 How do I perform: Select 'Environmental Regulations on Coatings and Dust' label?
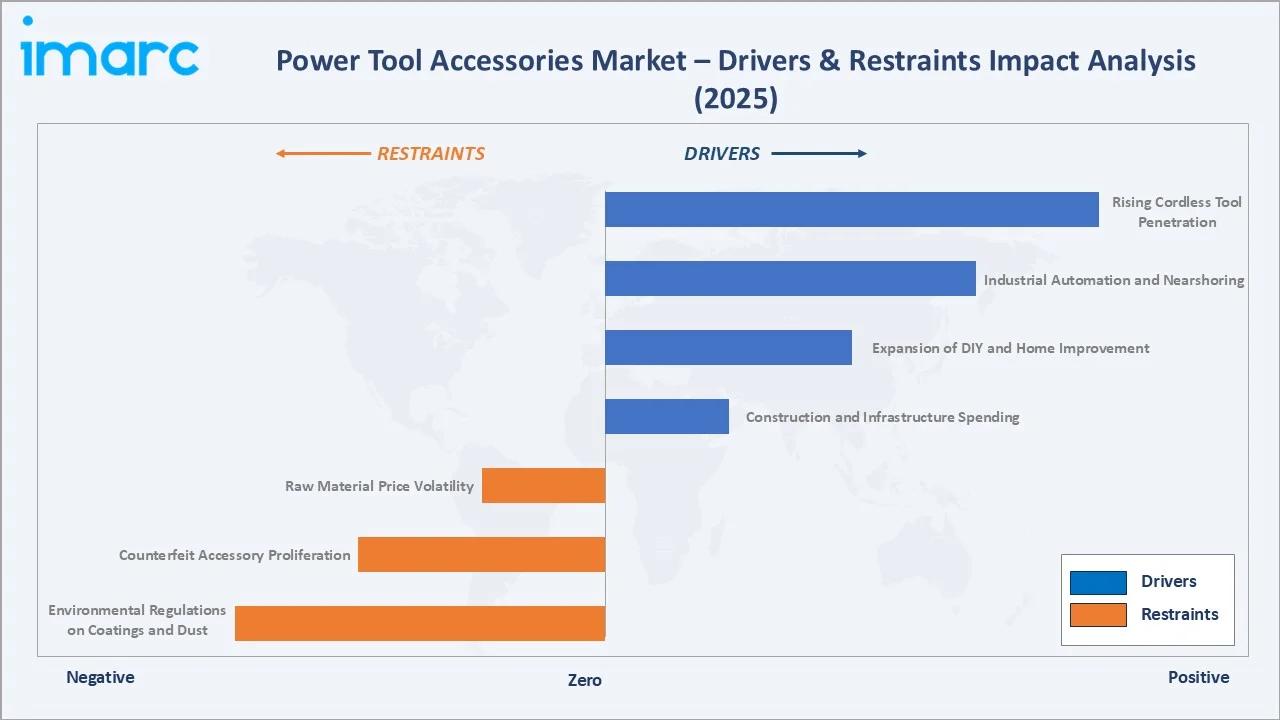tap(137, 620)
